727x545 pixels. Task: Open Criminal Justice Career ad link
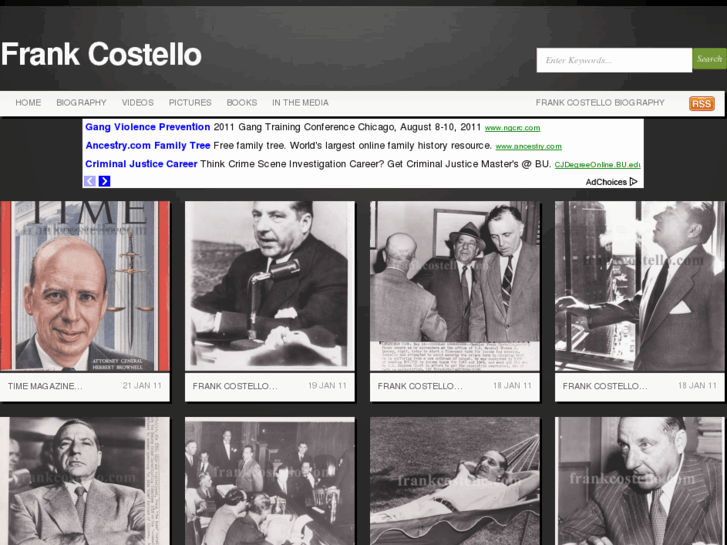point(141,164)
